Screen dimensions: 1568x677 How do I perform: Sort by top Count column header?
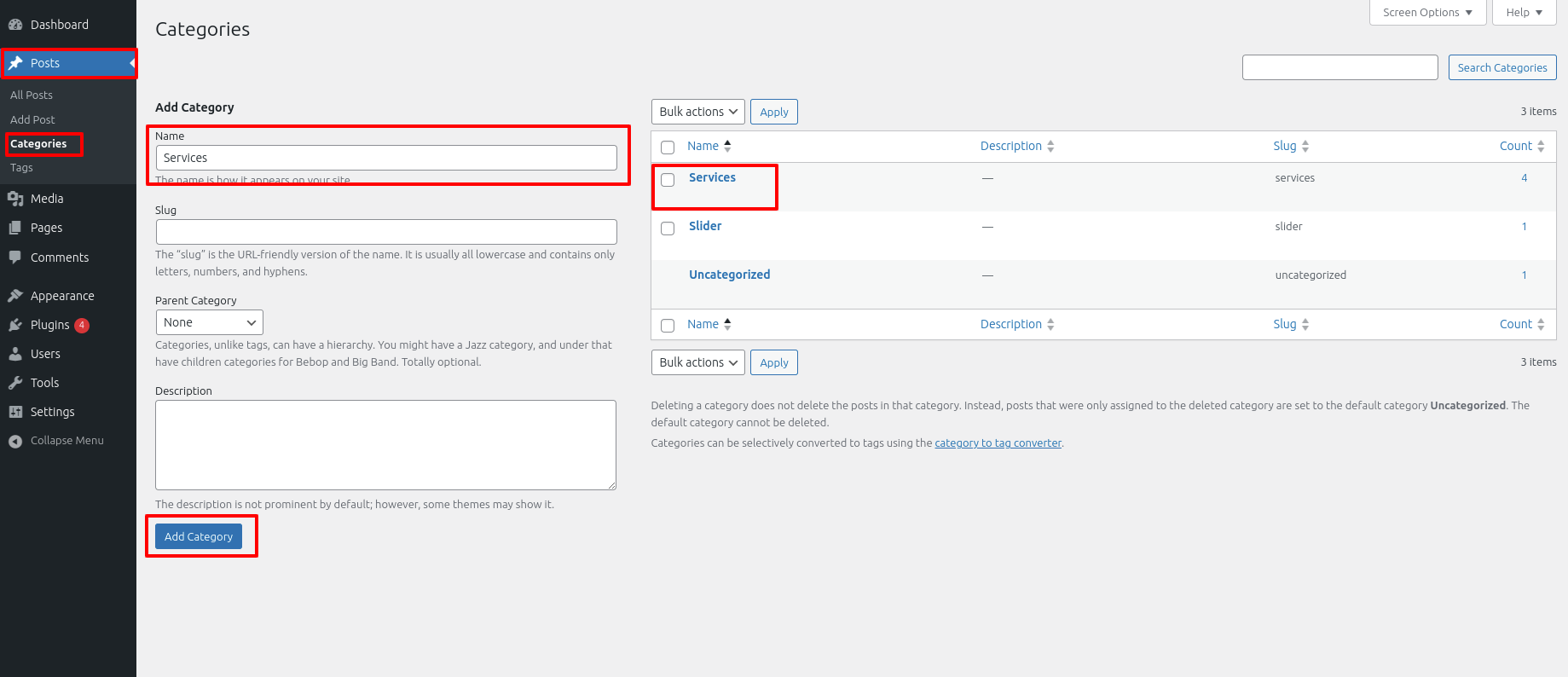1516,146
